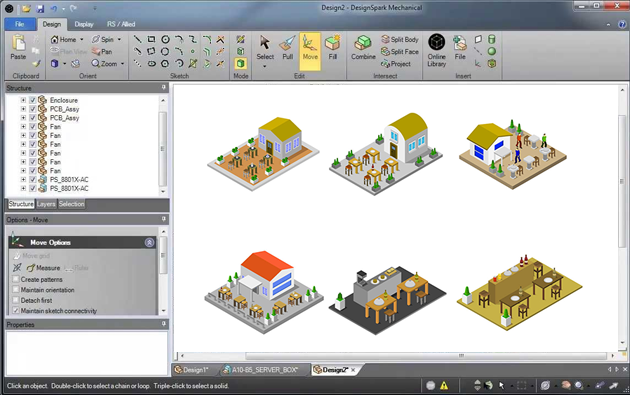The image size is (630, 395).
Task: Open the File menu button
Action: pos(20,24)
